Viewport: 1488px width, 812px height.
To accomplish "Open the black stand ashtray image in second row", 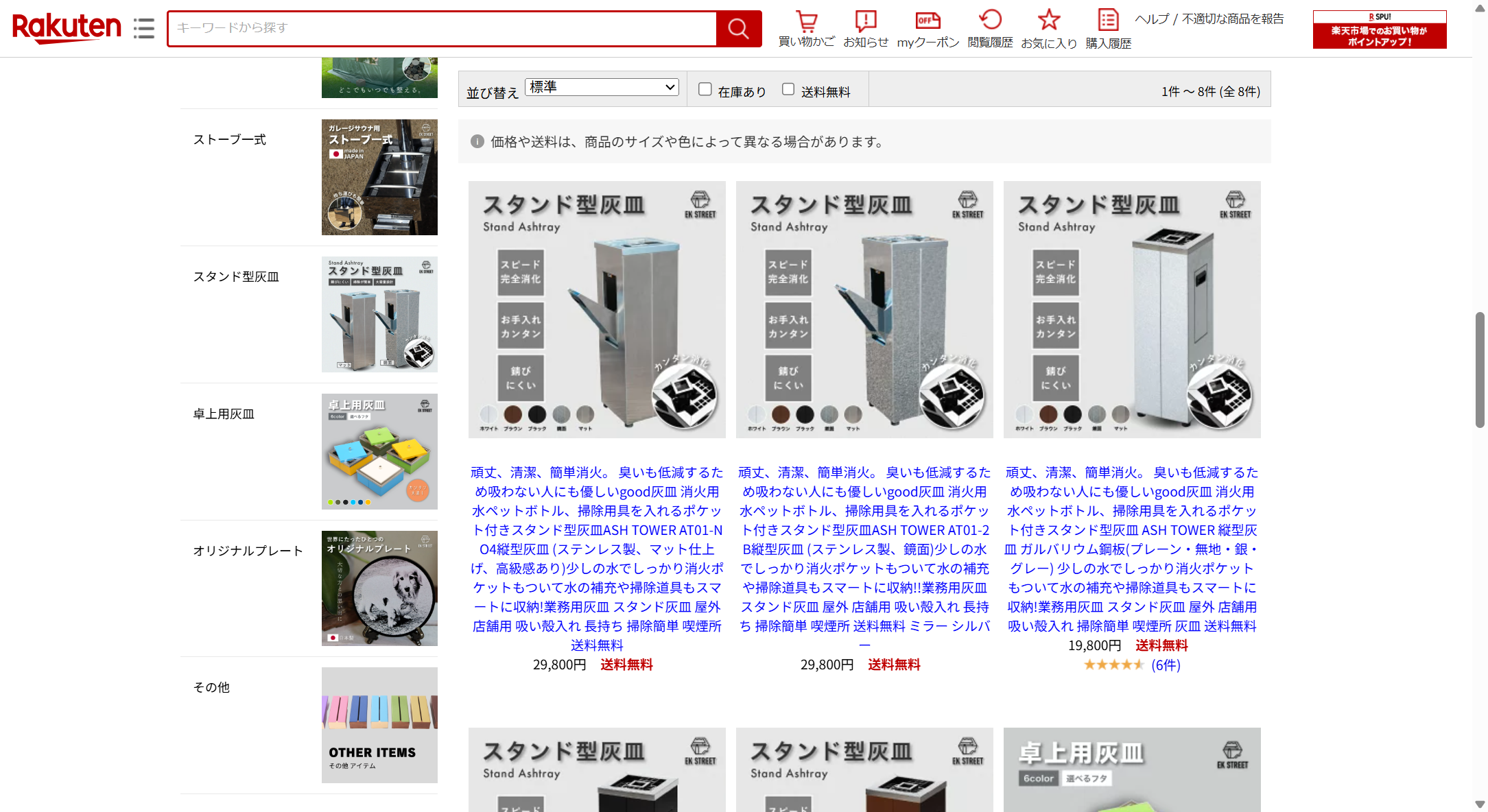I will 597,769.
